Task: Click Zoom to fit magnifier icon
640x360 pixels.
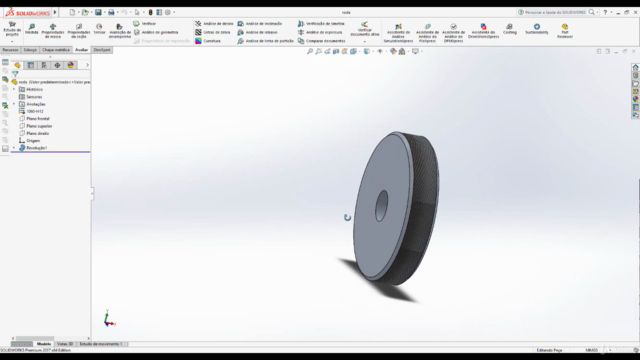Action: click(x=310, y=51)
